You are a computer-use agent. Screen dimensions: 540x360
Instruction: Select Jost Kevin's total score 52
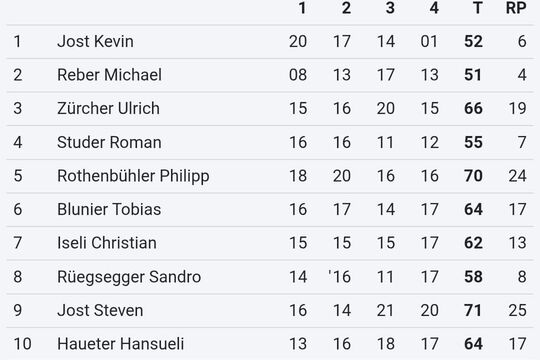pyautogui.click(x=473, y=41)
